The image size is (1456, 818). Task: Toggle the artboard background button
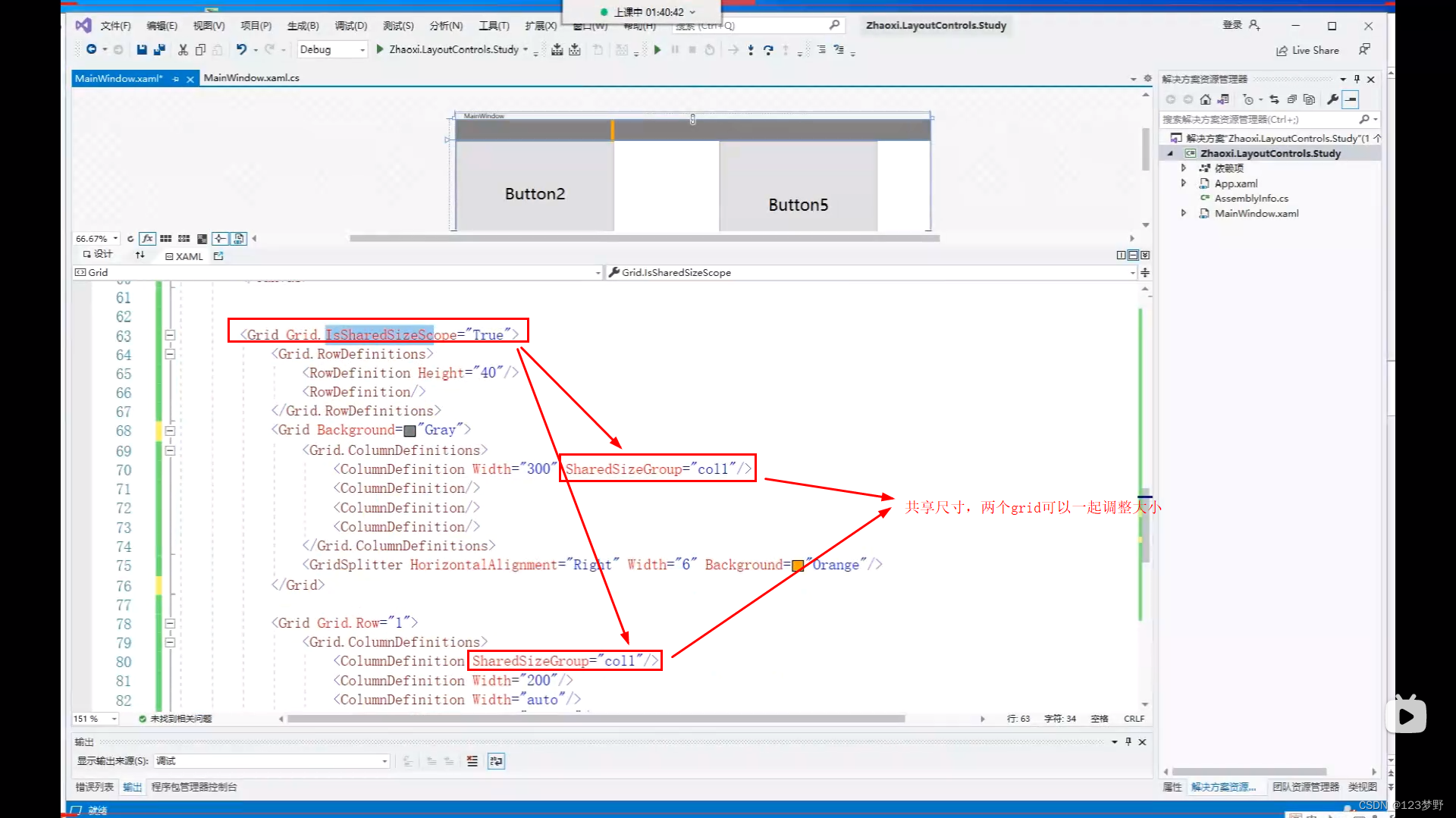[x=202, y=239]
